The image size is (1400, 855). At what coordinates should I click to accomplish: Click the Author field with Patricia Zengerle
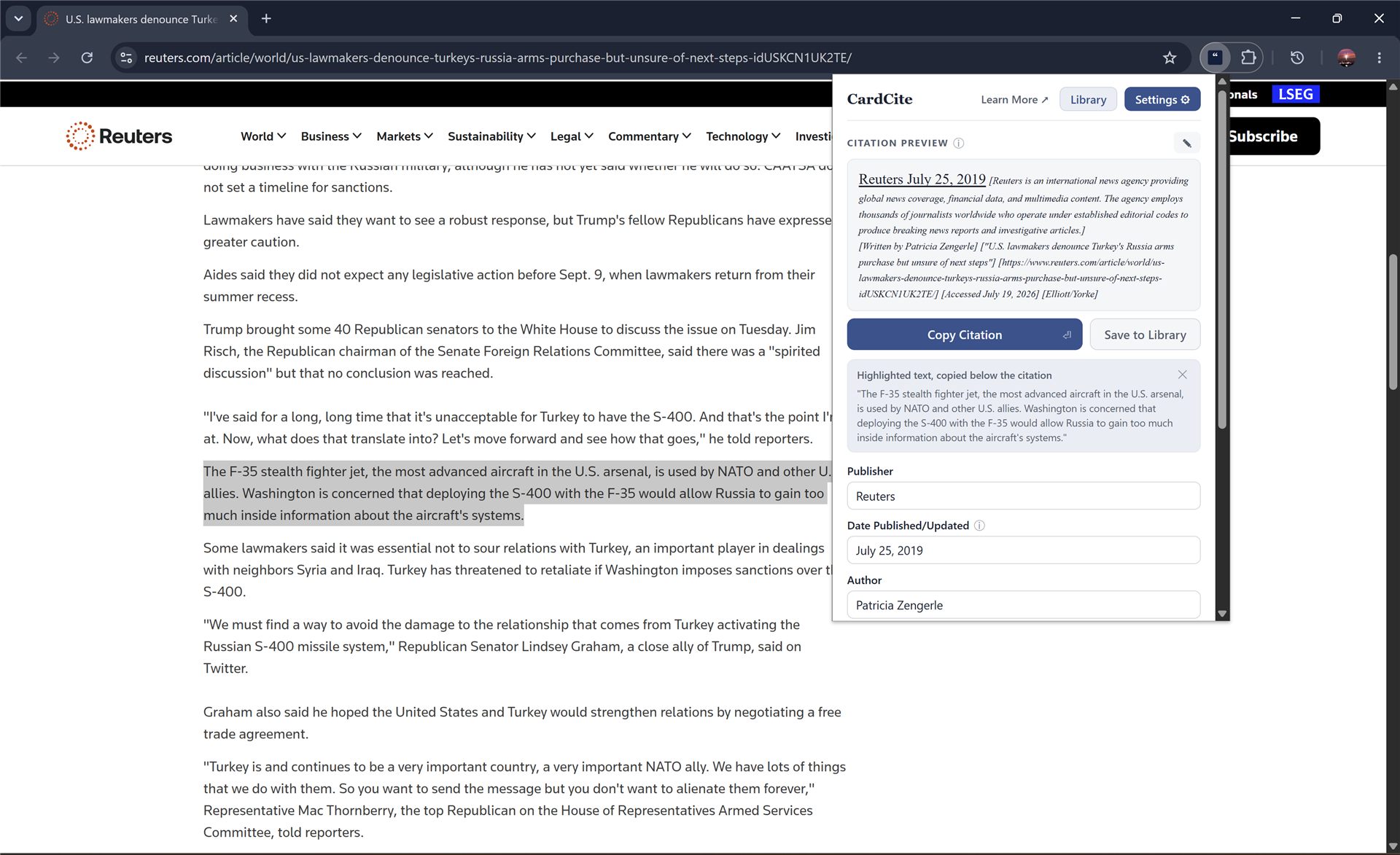click(1023, 605)
